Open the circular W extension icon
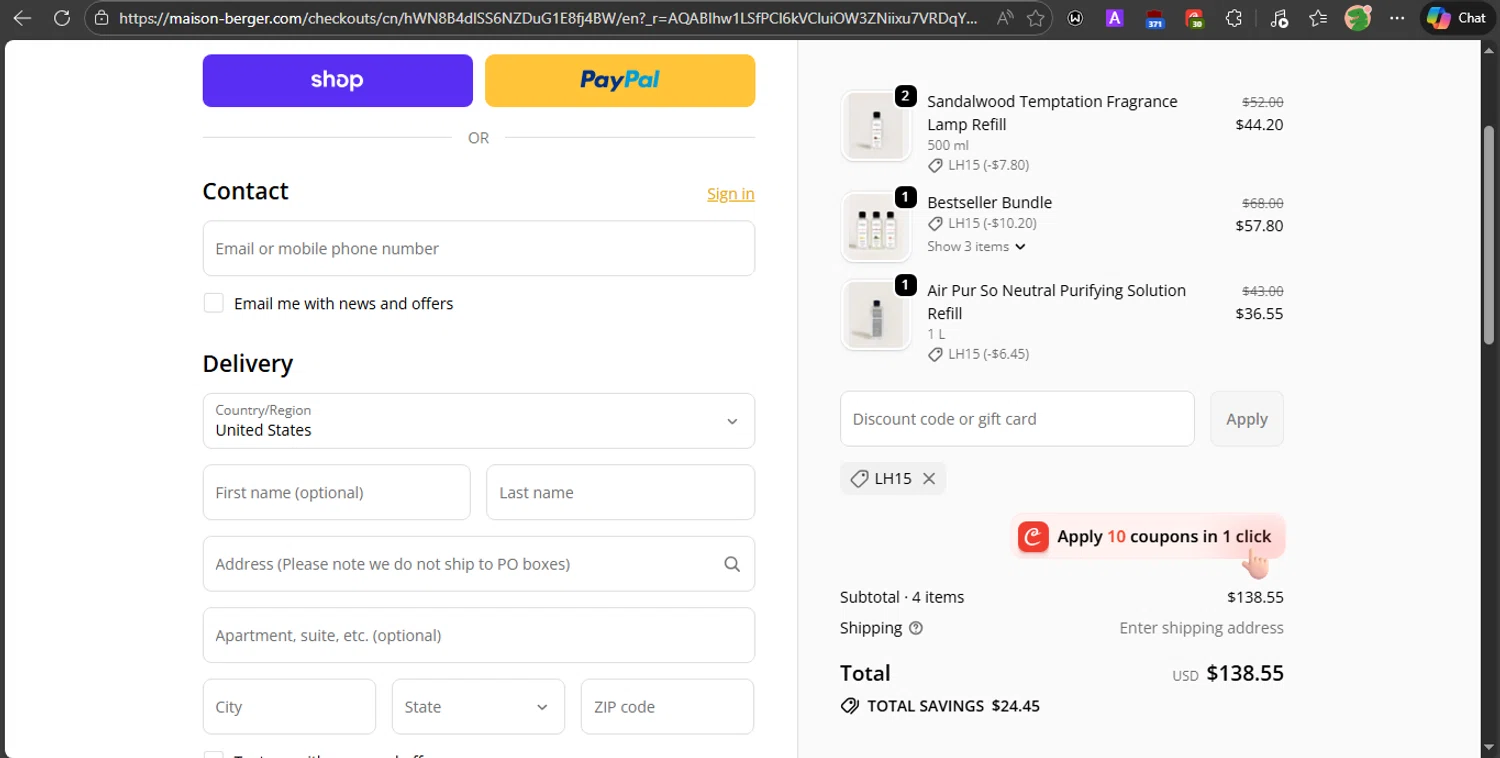Screen dimensions: 1500x758 [1075, 18]
